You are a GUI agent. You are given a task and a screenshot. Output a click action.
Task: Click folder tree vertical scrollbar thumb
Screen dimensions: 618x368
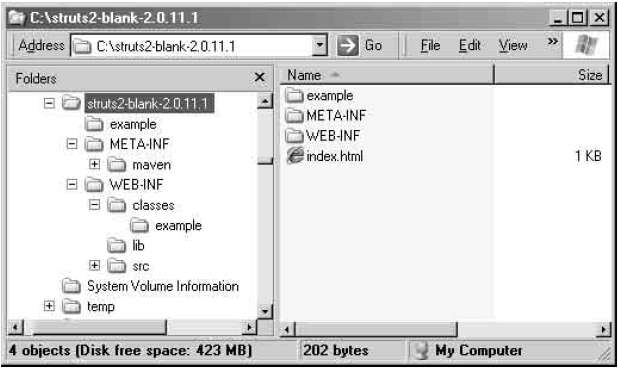(265, 161)
